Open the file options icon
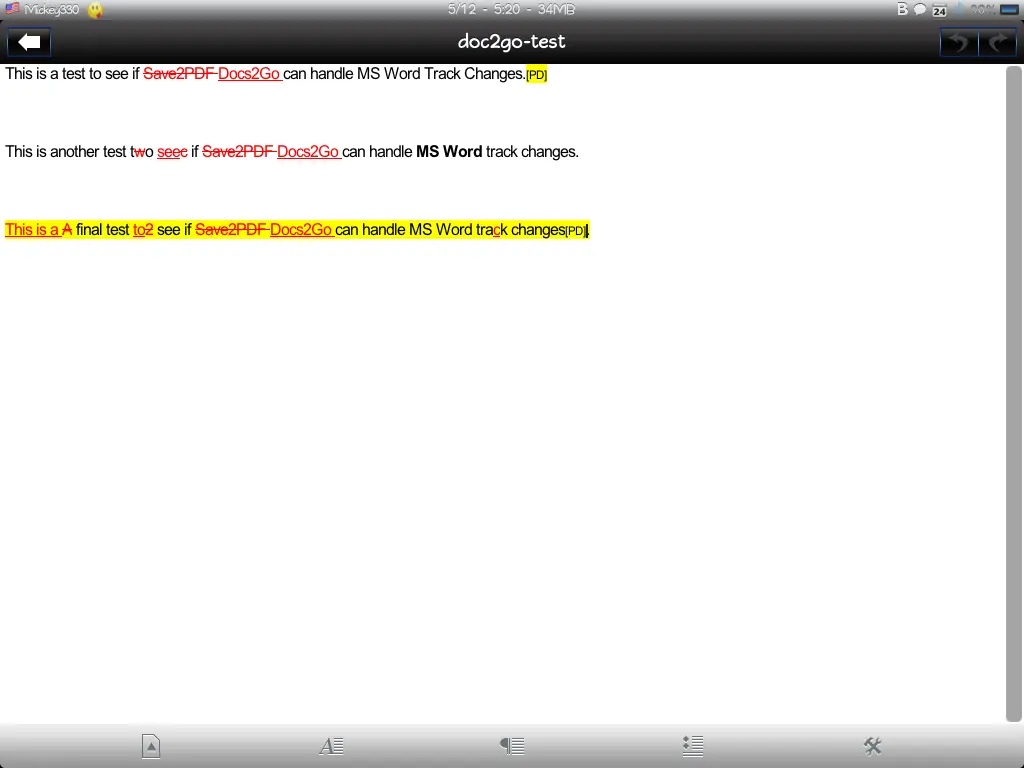This screenshot has width=1024, height=768. pyautogui.click(x=151, y=746)
